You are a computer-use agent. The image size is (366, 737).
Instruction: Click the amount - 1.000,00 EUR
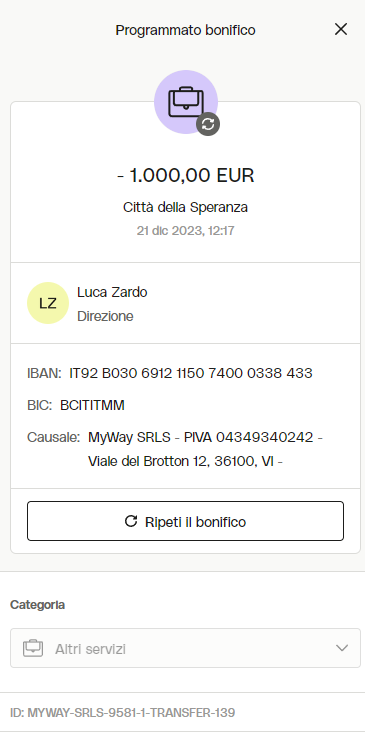click(186, 175)
